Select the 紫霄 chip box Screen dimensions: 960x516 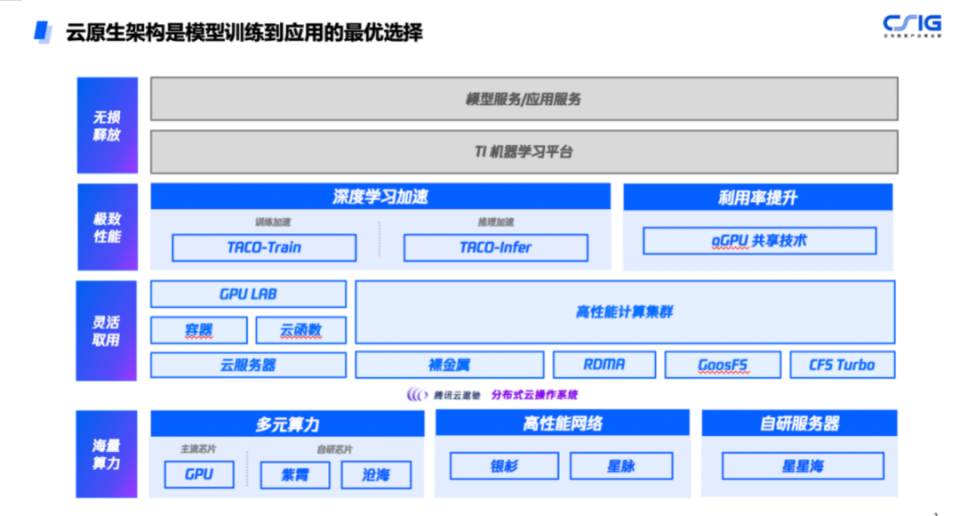(x=294, y=474)
